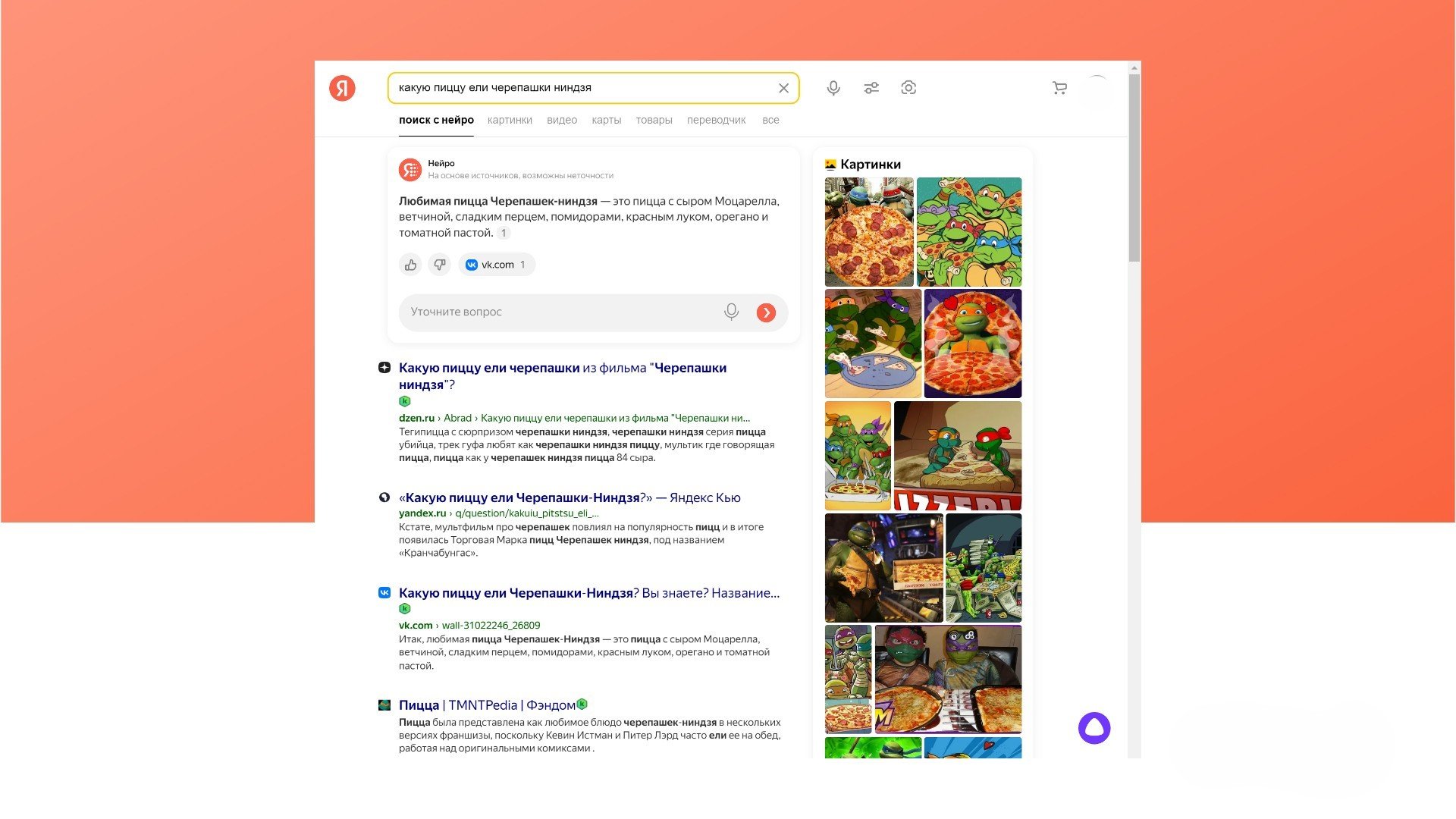
Task: Open the vk.com source chip
Action: point(497,265)
